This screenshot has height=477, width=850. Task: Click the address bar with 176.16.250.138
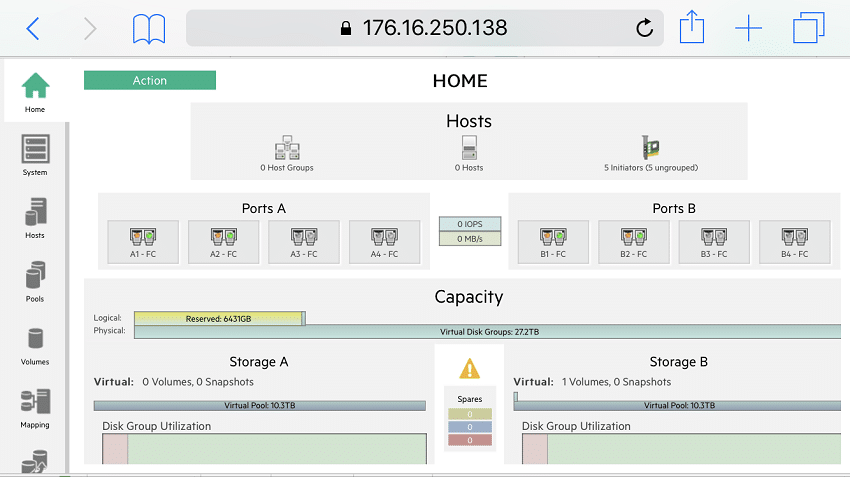pyautogui.click(x=424, y=28)
